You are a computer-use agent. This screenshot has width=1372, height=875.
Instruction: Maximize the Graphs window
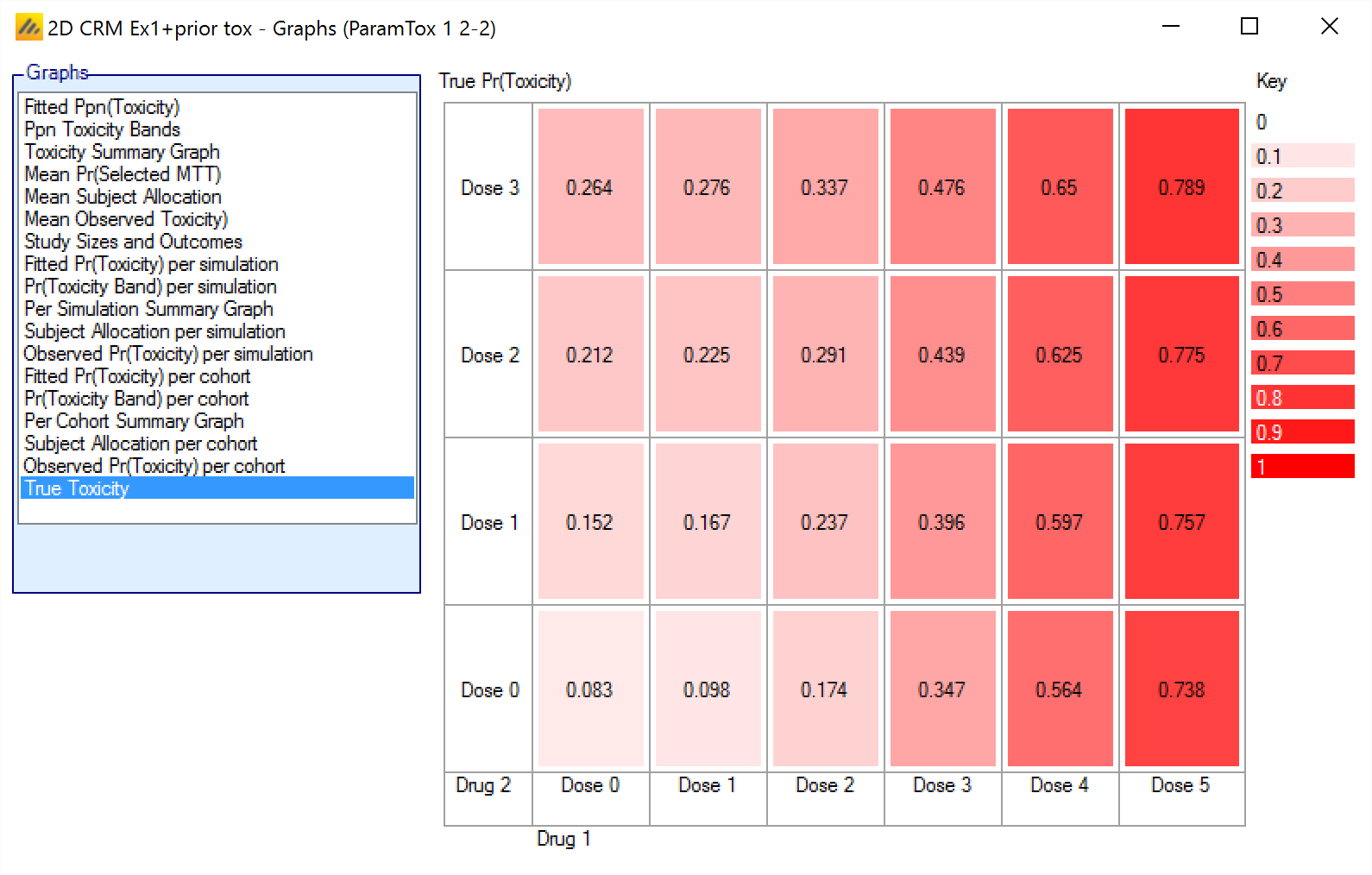1249,27
